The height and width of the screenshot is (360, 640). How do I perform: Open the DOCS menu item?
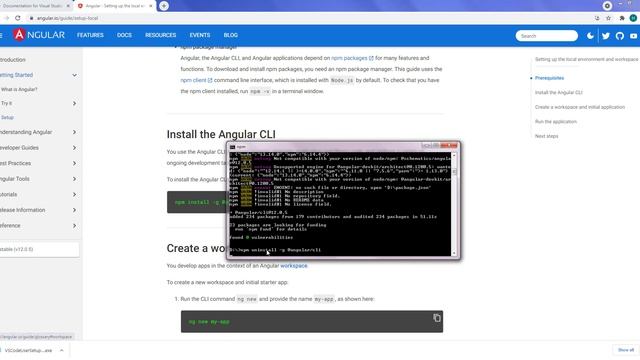click(x=124, y=35)
